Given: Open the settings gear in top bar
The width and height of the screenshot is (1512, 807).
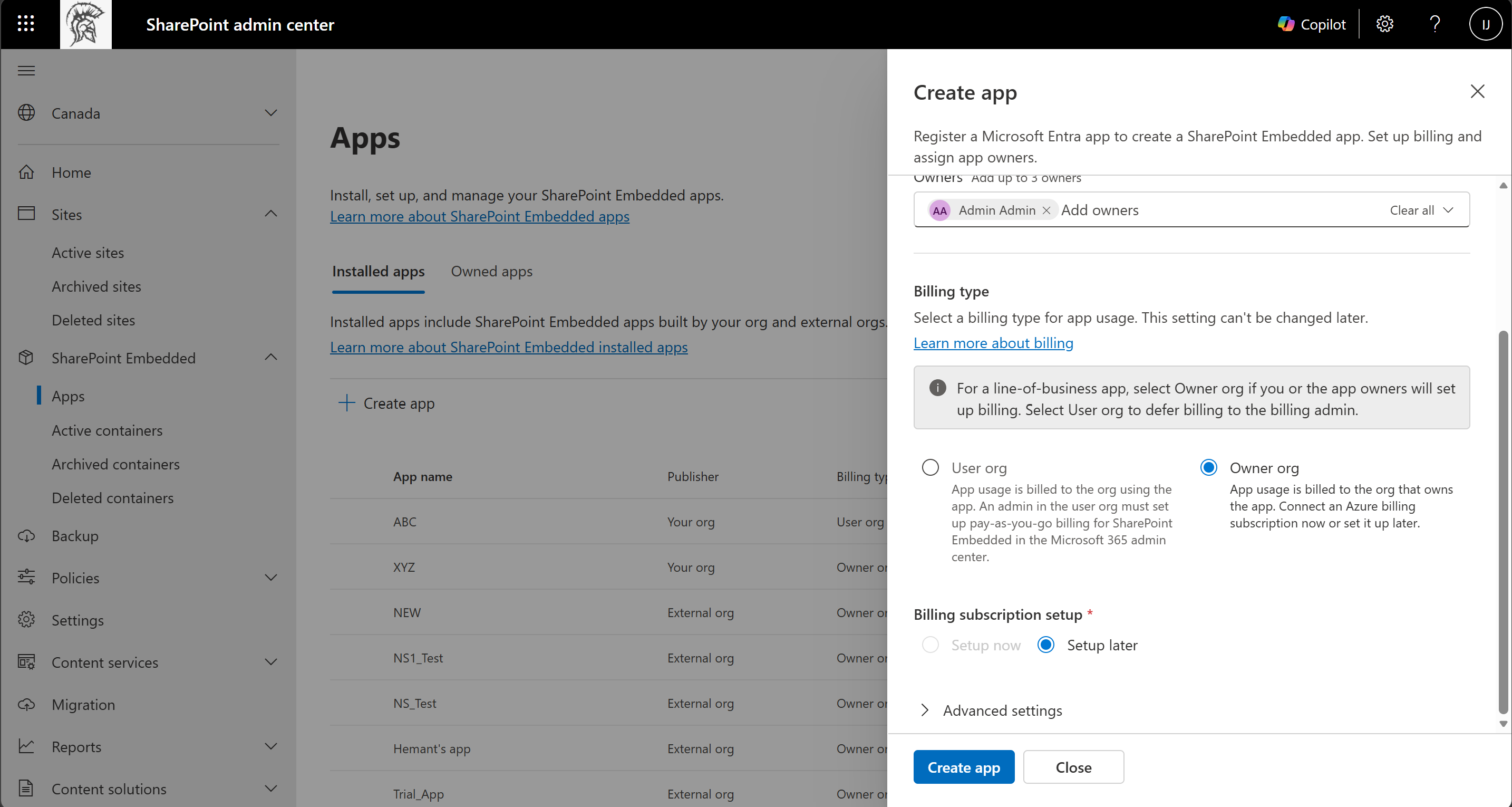Looking at the screenshot, I should tap(1384, 24).
